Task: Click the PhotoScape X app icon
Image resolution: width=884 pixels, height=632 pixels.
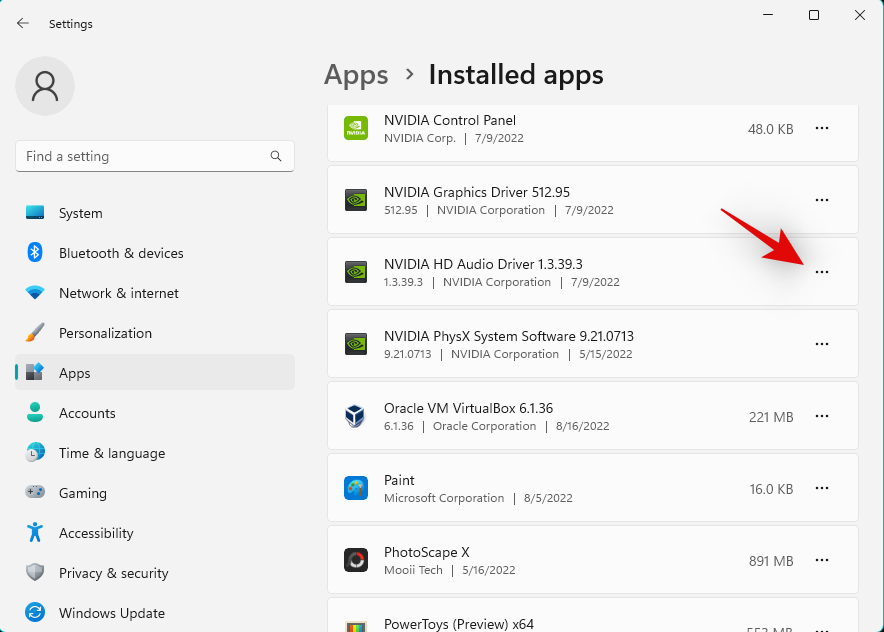Action: click(355, 560)
